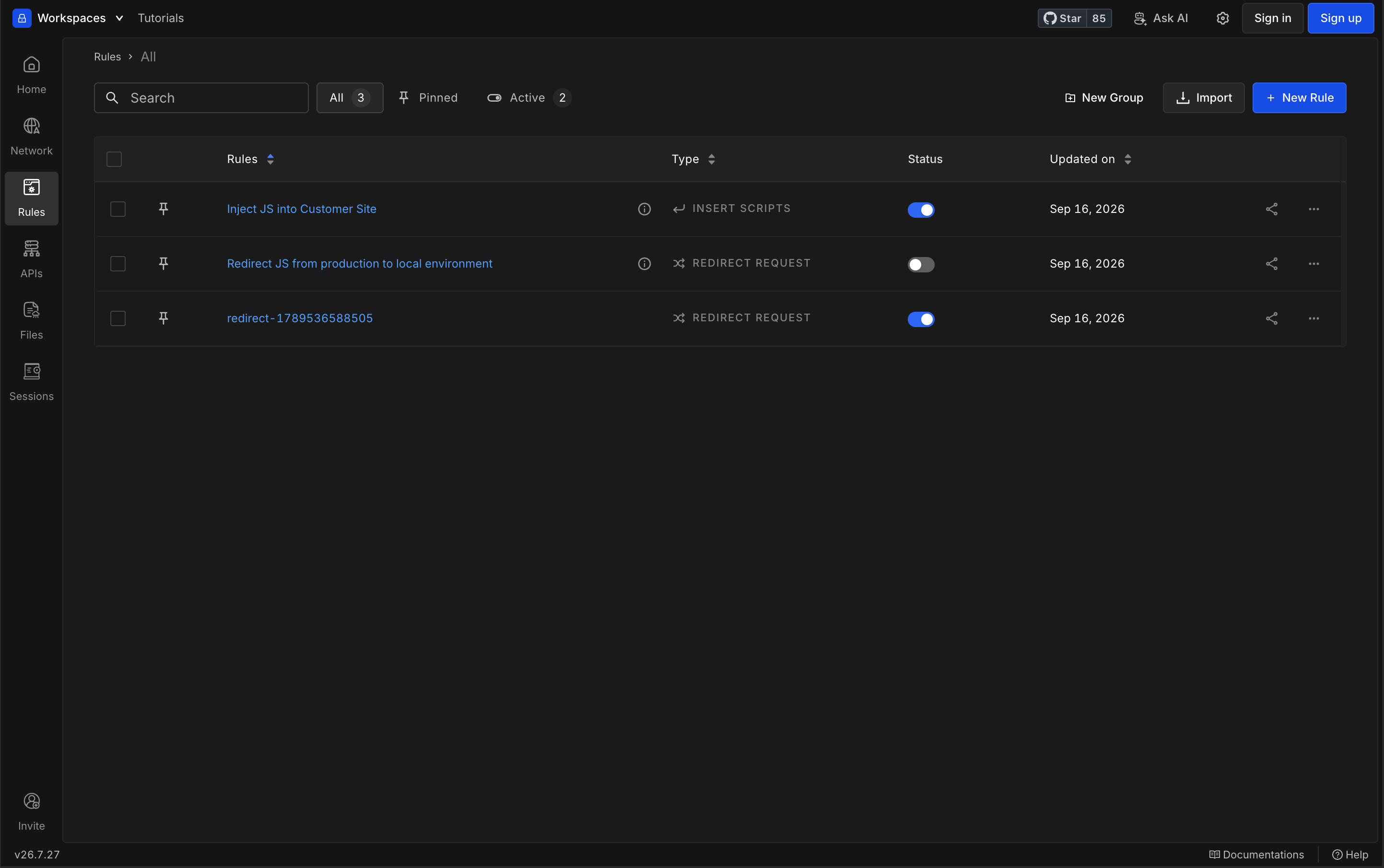1384x868 pixels.
Task: Click the Status column header
Action: [x=925, y=159]
